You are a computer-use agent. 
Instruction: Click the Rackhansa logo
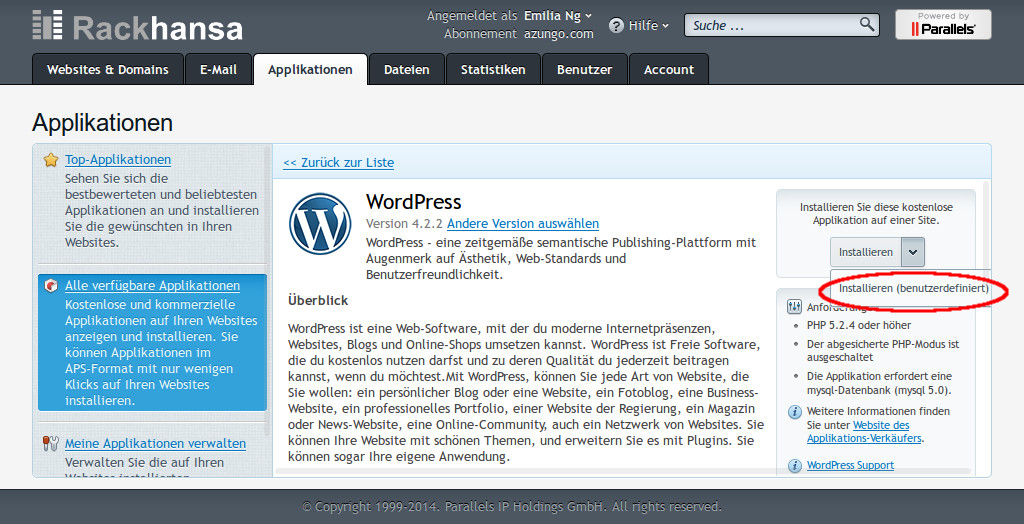pyautogui.click(x=137, y=26)
